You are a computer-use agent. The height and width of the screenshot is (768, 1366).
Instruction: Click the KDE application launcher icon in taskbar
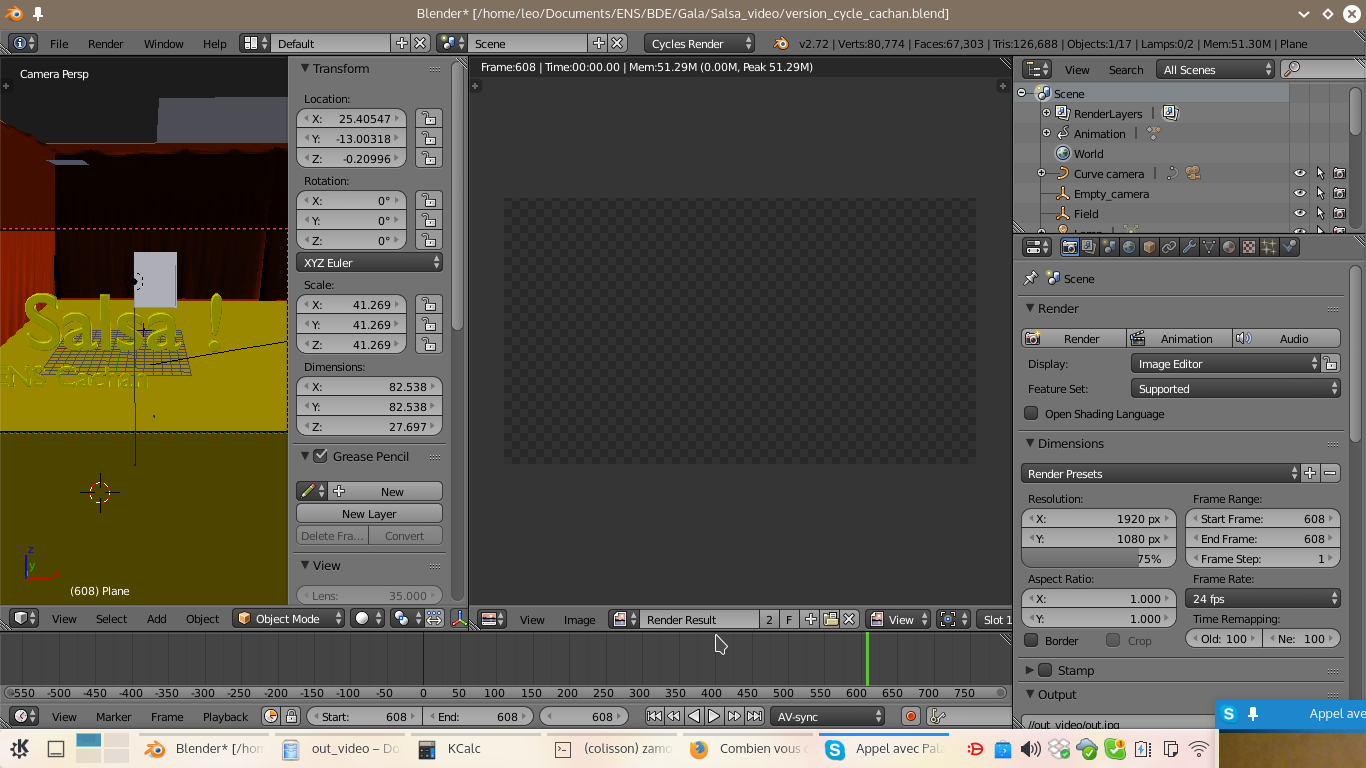pyautogui.click(x=19, y=748)
